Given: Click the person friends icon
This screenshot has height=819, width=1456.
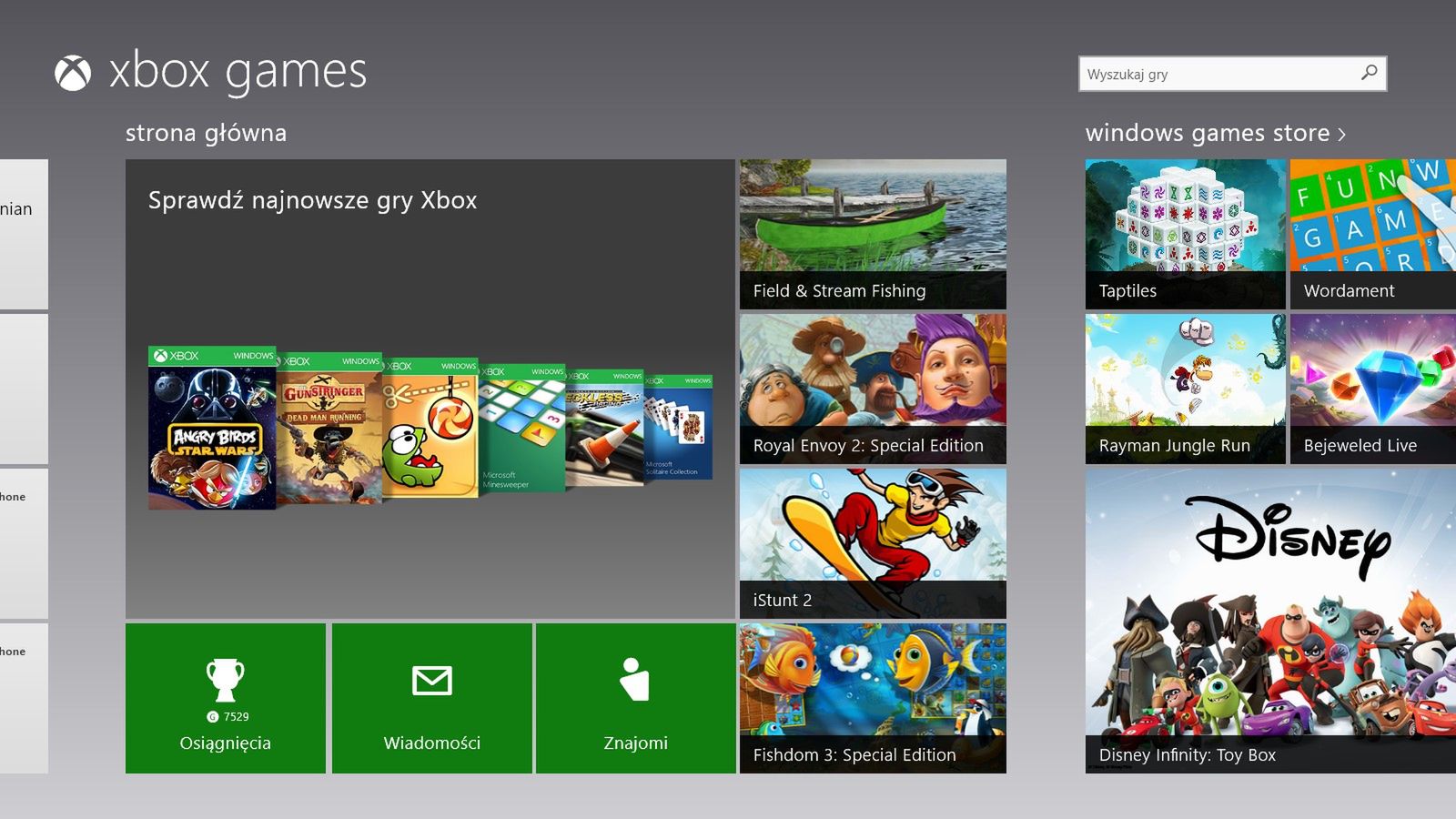Looking at the screenshot, I should click(634, 679).
